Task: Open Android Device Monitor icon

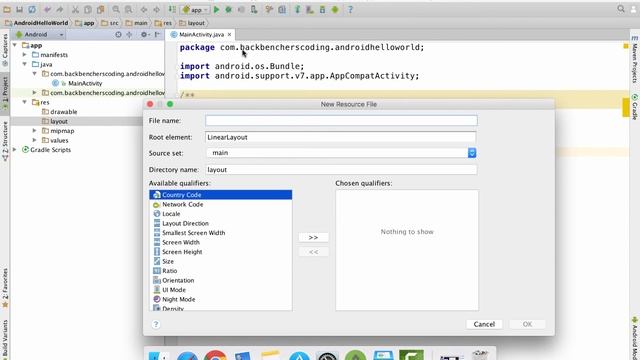Action: pos(335,9)
